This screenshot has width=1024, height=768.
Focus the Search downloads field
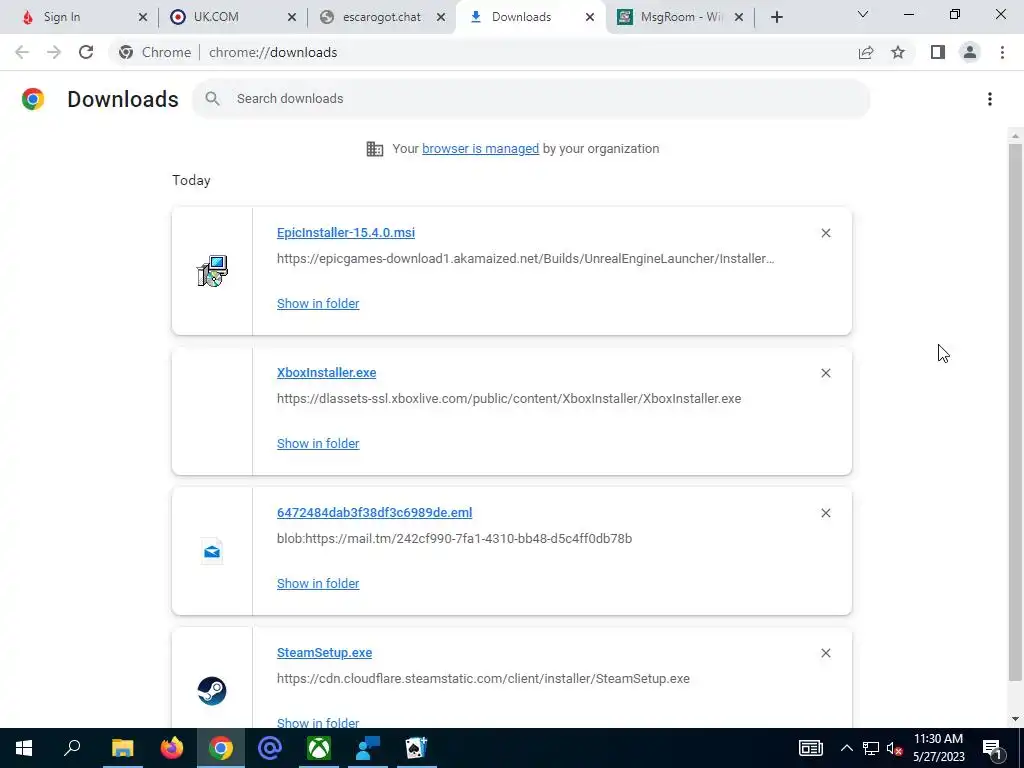(x=531, y=99)
